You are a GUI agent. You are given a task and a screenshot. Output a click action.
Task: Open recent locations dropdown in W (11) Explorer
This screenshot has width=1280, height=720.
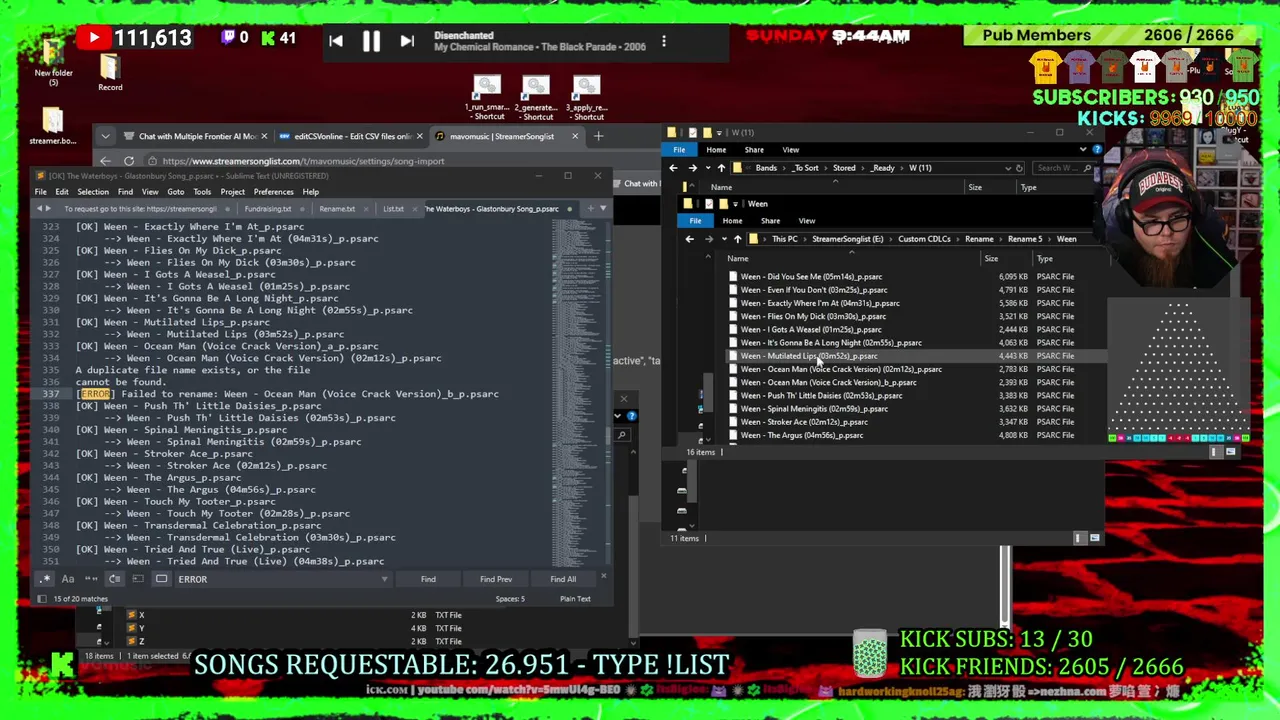tap(707, 168)
